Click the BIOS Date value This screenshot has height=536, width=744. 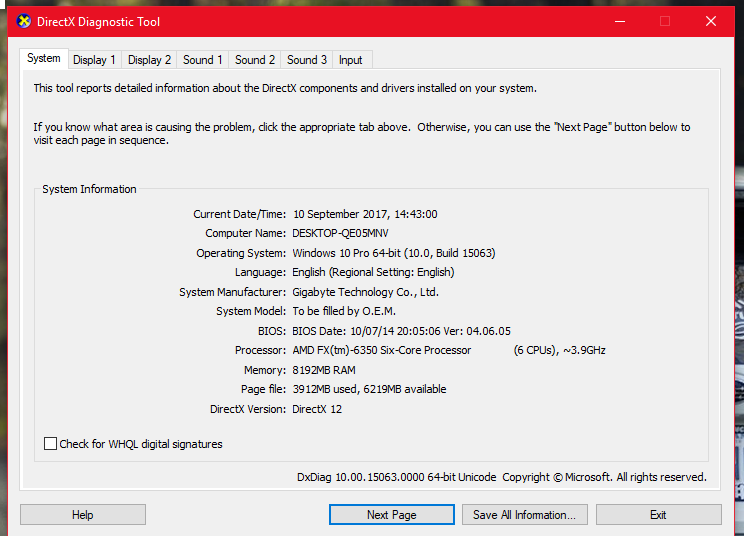tap(401, 331)
